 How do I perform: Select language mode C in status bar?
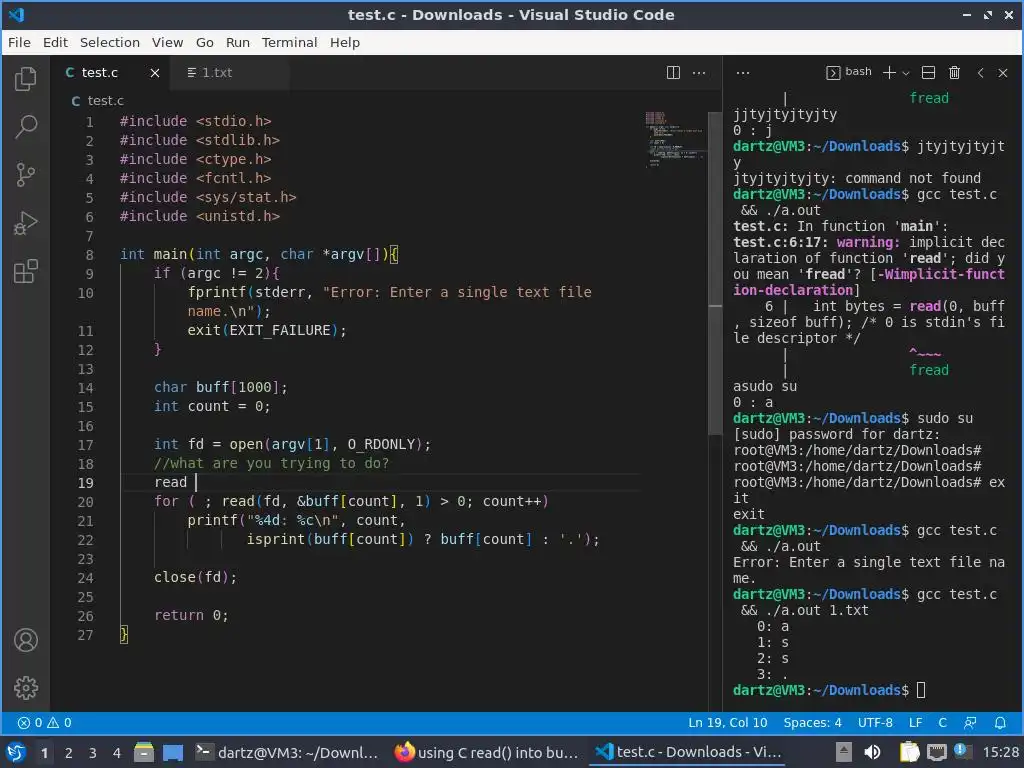[x=942, y=723]
